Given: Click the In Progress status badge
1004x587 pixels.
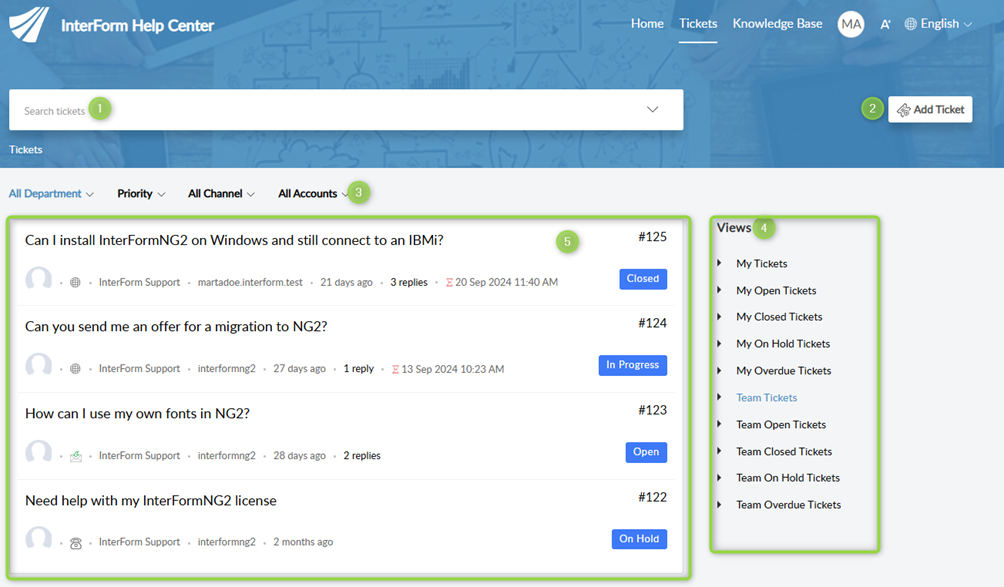Looking at the screenshot, I should pyautogui.click(x=633, y=366).
